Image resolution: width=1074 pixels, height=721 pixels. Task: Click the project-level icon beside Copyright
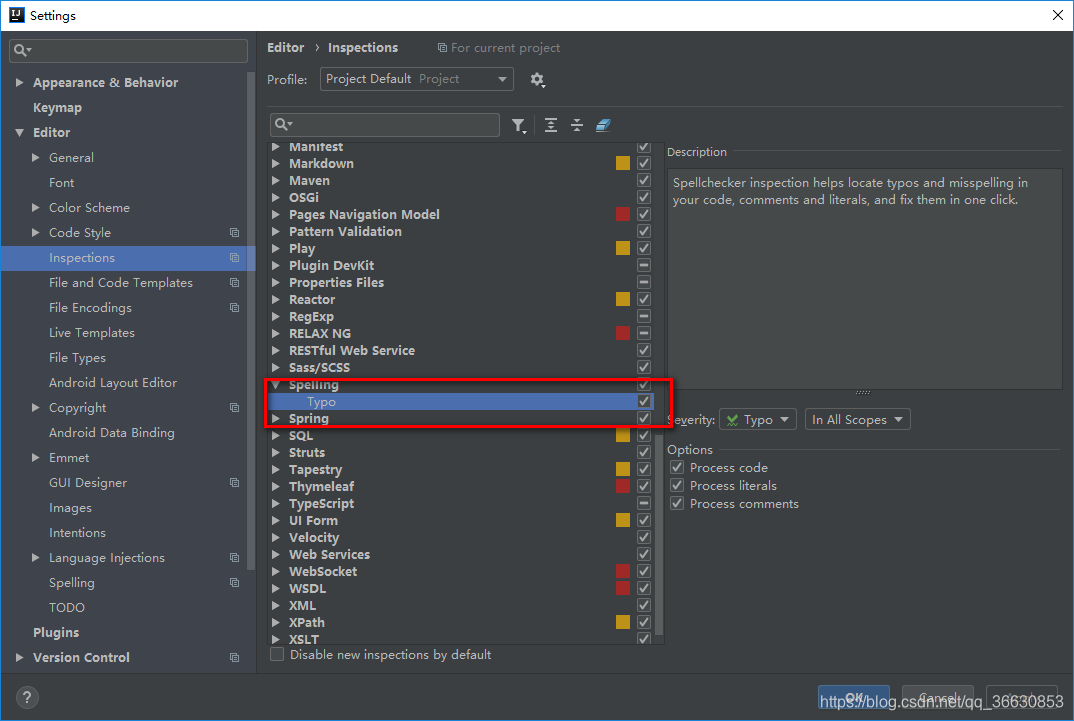tap(234, 408)
